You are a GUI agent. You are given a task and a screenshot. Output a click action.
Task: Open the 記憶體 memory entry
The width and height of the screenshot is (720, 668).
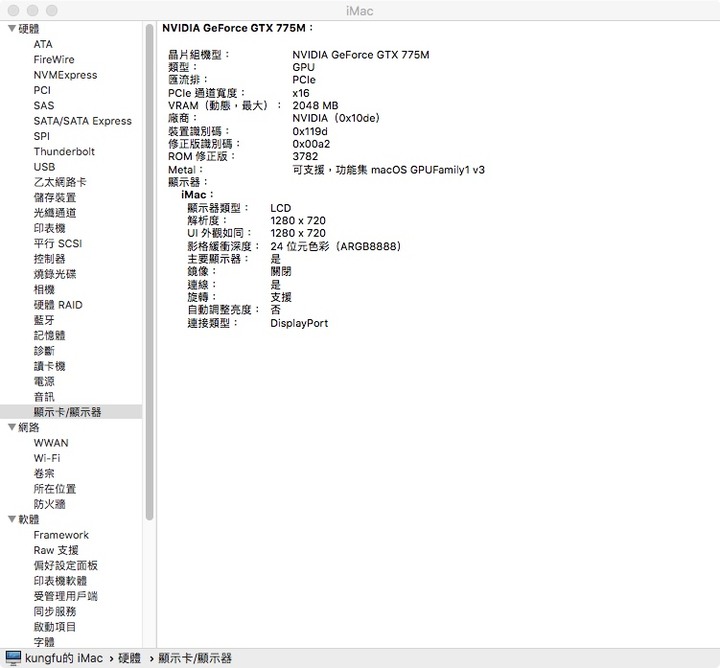(49, 335)
